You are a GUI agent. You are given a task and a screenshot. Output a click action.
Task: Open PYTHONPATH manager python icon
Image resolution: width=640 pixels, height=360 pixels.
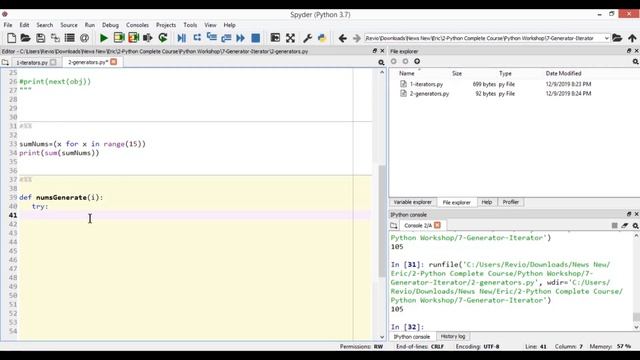pyautogui.click(x=322, y=38)
